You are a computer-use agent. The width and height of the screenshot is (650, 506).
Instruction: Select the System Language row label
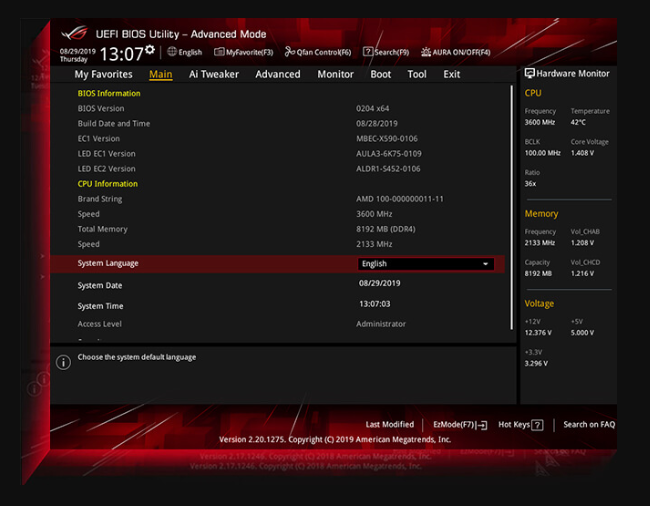pyautogui.click(x=108, y=263)
